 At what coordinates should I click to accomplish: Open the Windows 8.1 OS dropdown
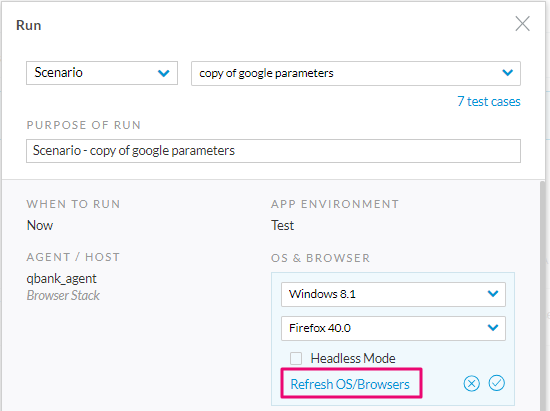[393, 294]
